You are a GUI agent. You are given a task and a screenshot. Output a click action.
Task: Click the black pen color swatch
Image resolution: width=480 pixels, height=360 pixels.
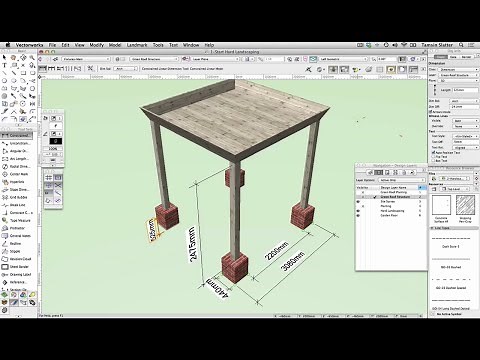56,141
